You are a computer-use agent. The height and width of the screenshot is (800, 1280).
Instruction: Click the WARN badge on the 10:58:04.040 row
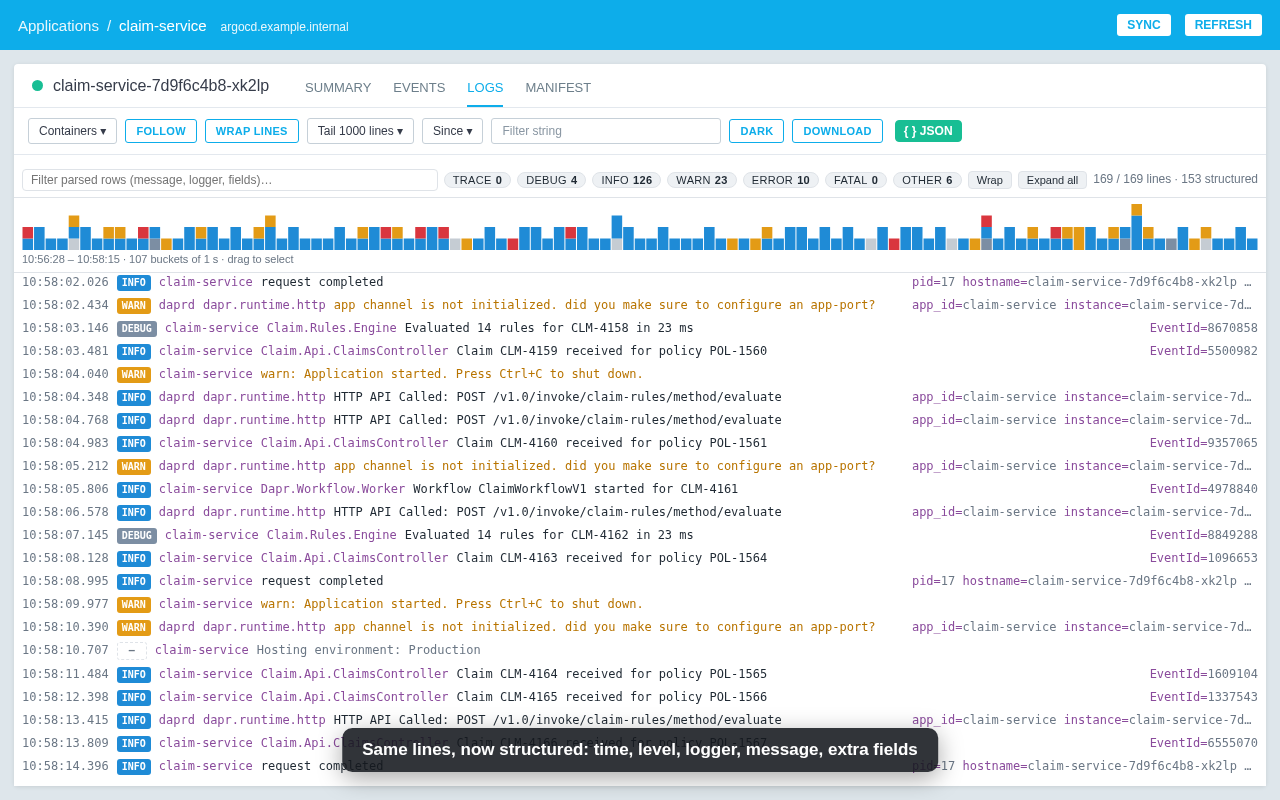pyautogui.click(x=134, y=375)
